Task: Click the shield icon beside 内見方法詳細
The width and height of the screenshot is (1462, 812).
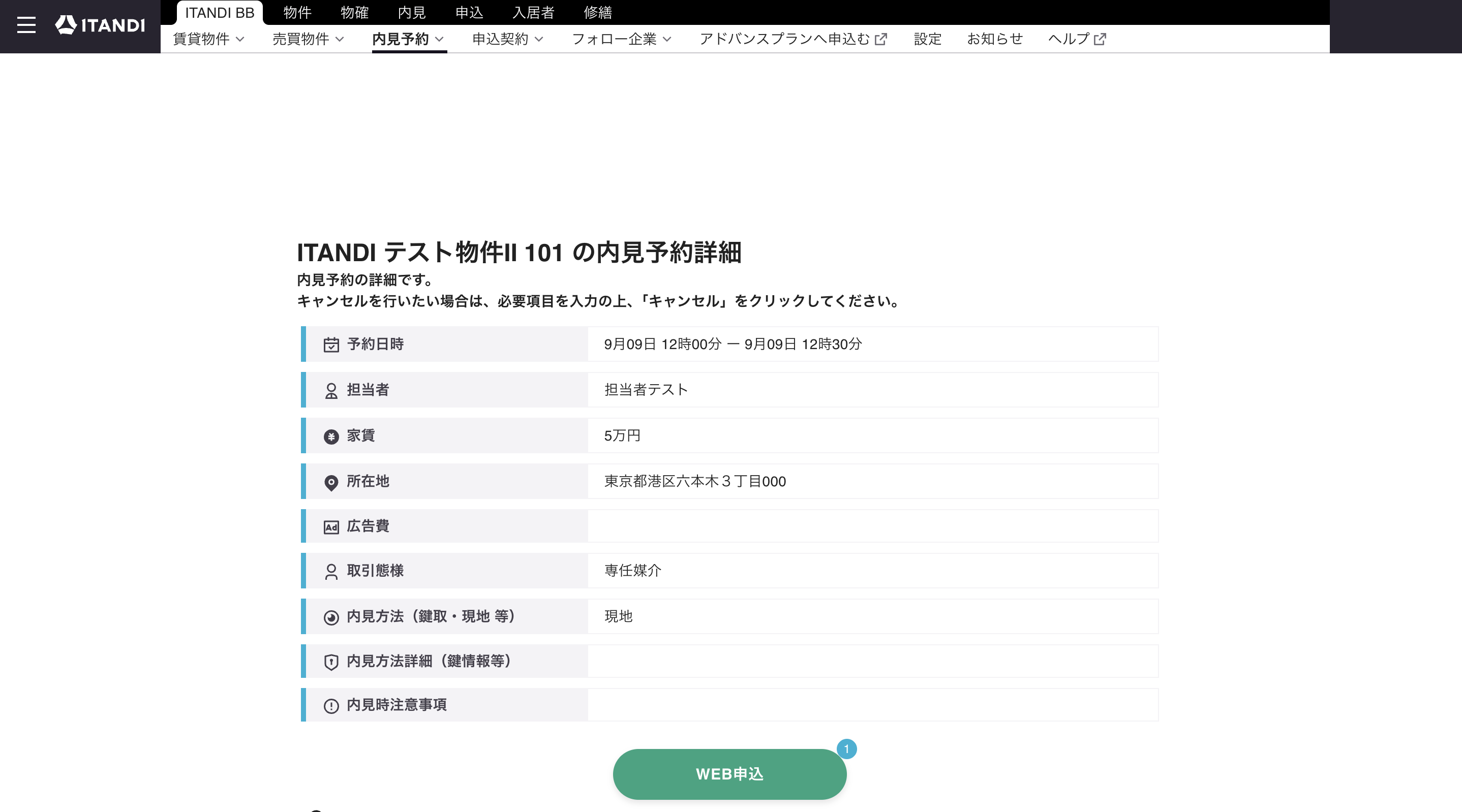Action: [331, 662]
